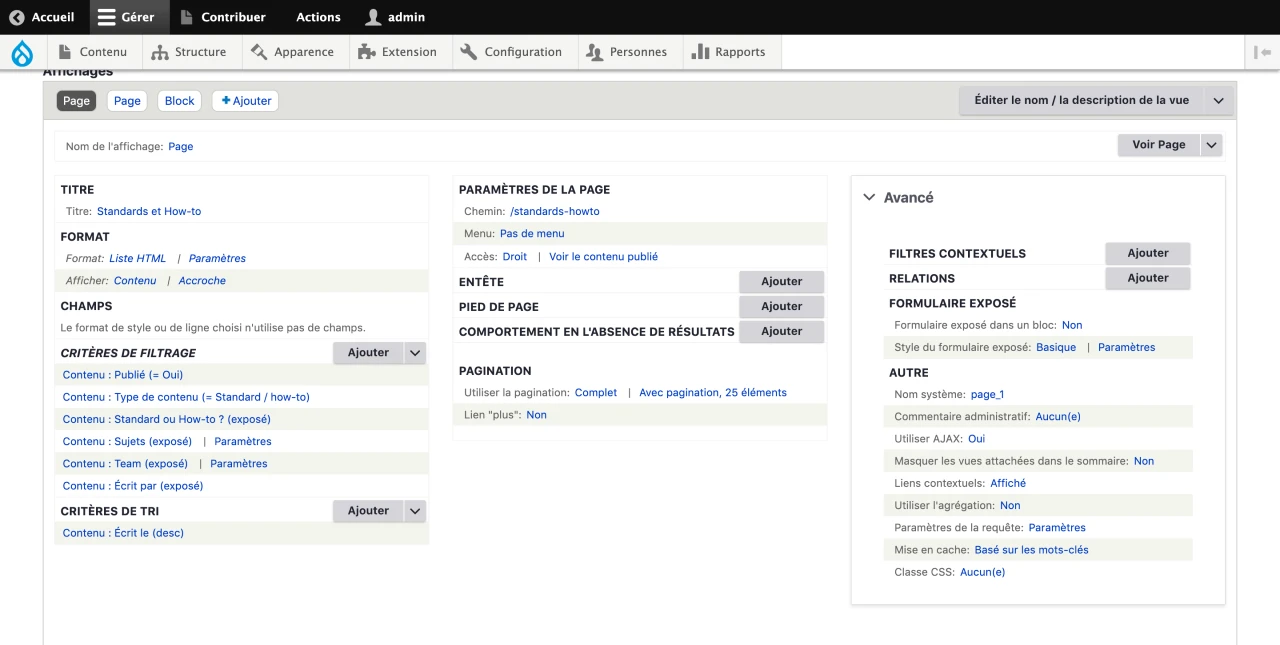Click the Drupal logo icon

coord(22,53)
